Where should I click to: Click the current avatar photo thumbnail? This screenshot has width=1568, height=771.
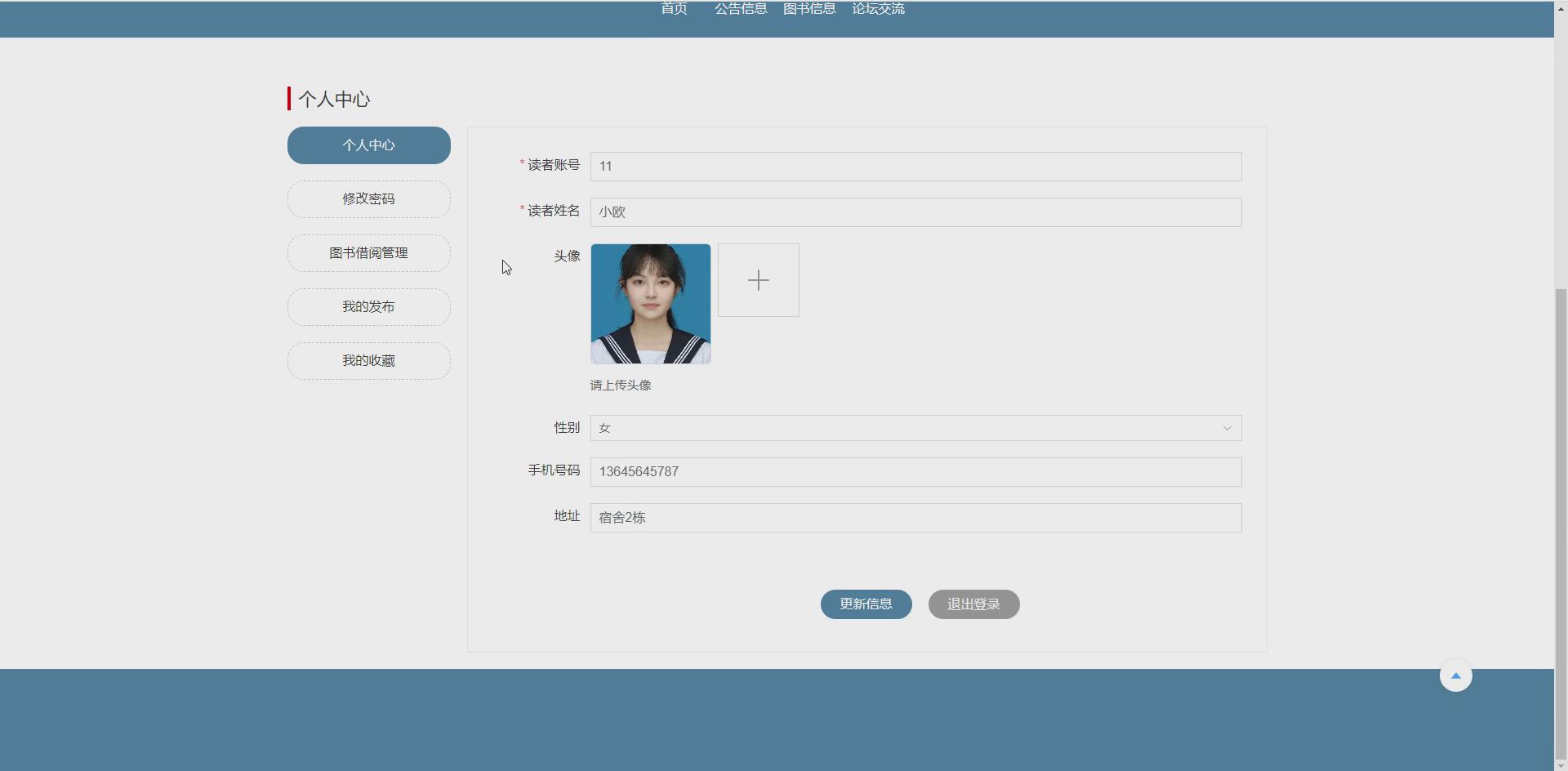650,303
